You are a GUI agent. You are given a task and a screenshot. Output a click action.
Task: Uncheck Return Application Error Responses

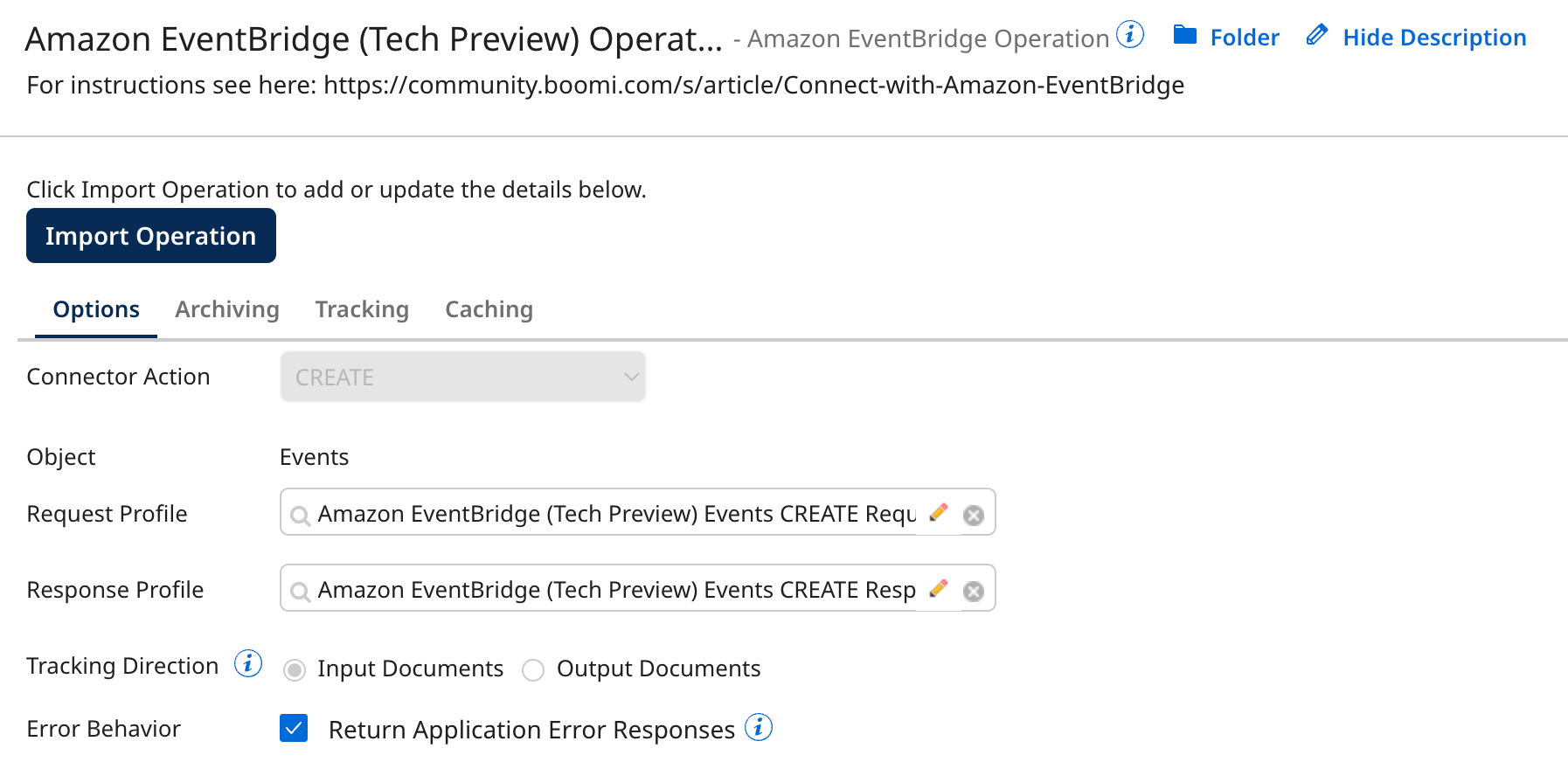[294, 728]
